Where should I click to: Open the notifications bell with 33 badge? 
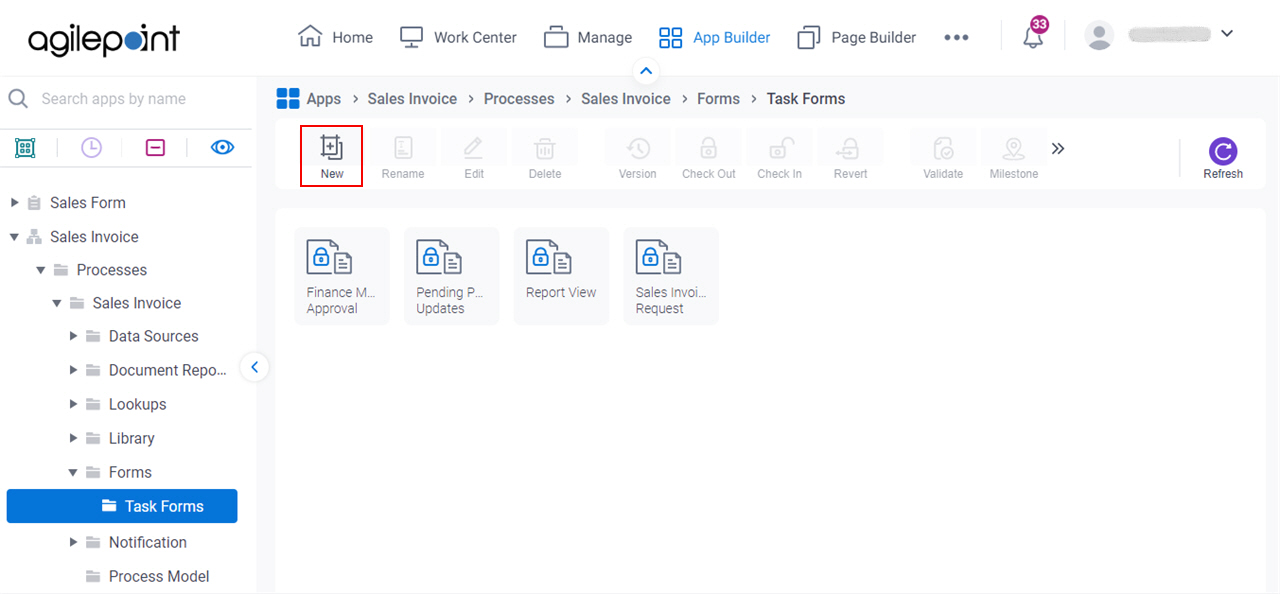1033,36
